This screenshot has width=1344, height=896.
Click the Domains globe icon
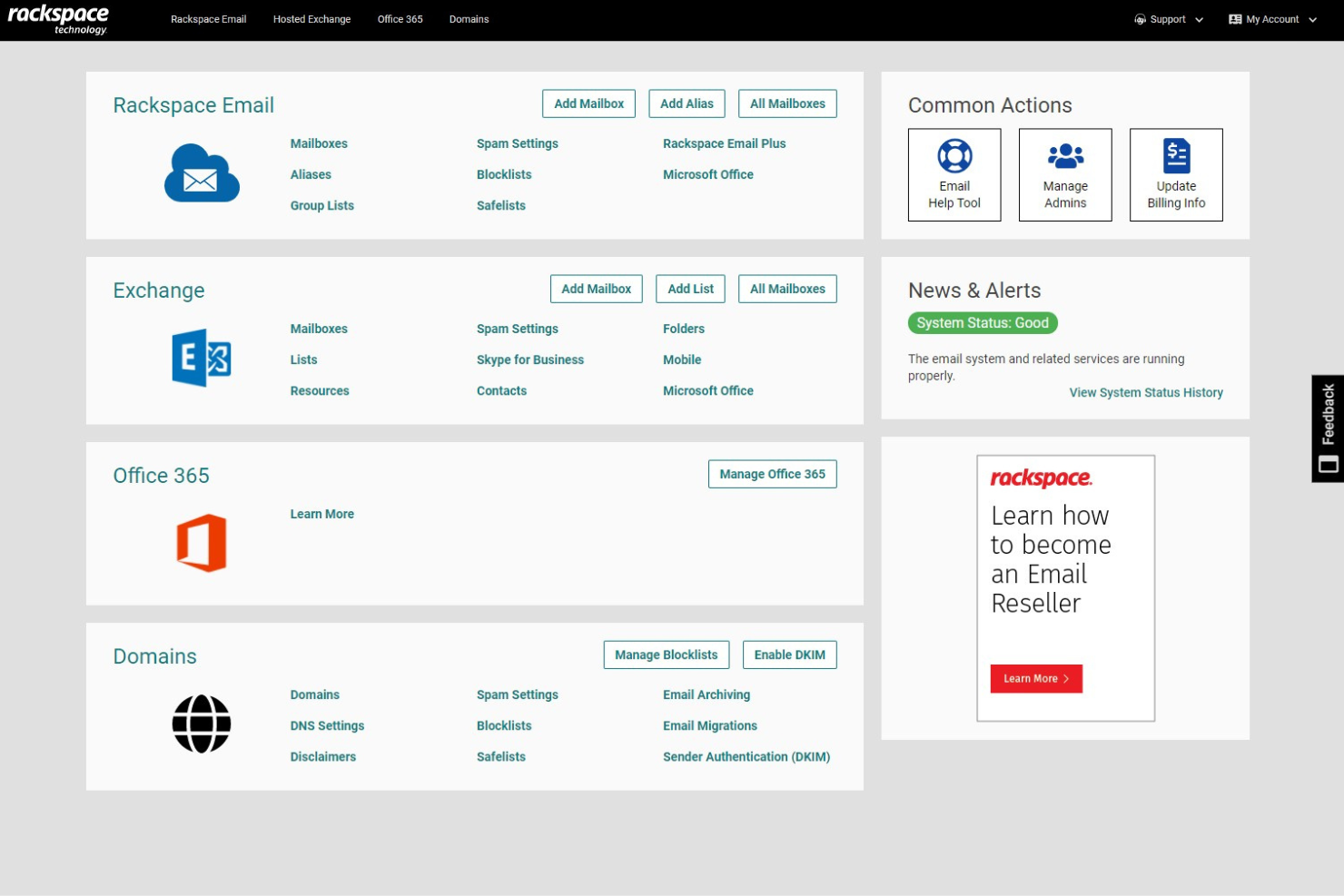pos(201,724)
